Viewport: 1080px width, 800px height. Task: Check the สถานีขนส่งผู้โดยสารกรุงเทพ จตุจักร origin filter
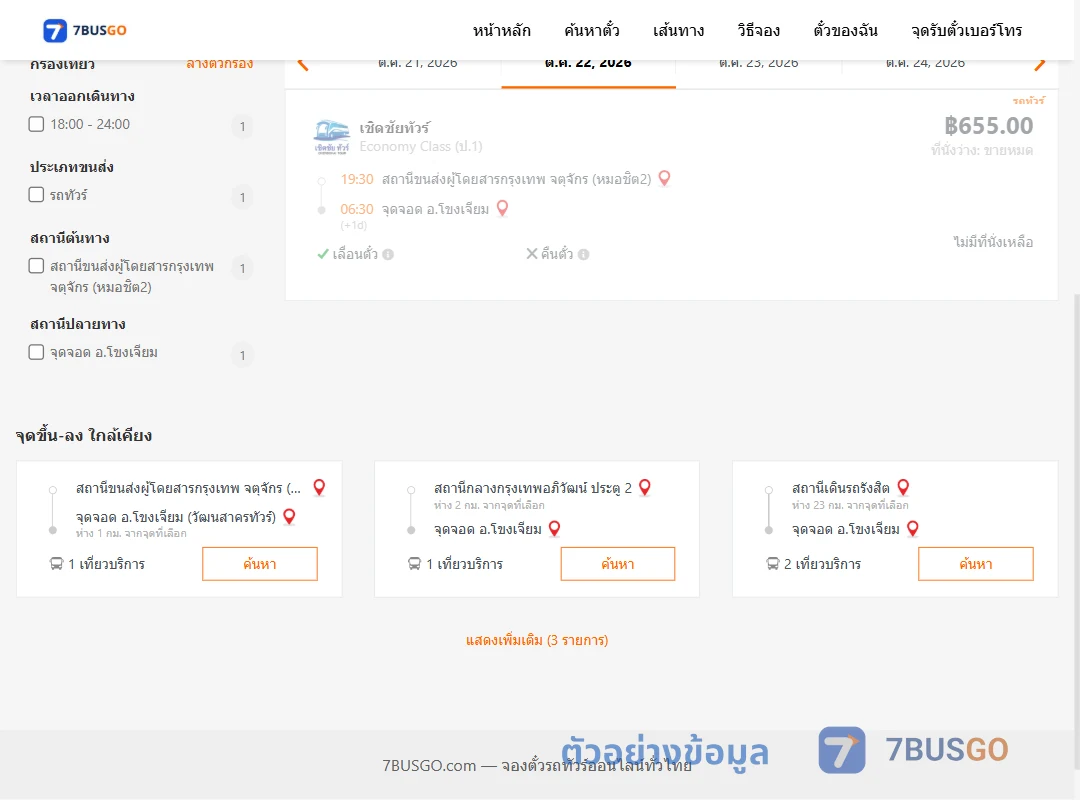[x=37, y=265]
